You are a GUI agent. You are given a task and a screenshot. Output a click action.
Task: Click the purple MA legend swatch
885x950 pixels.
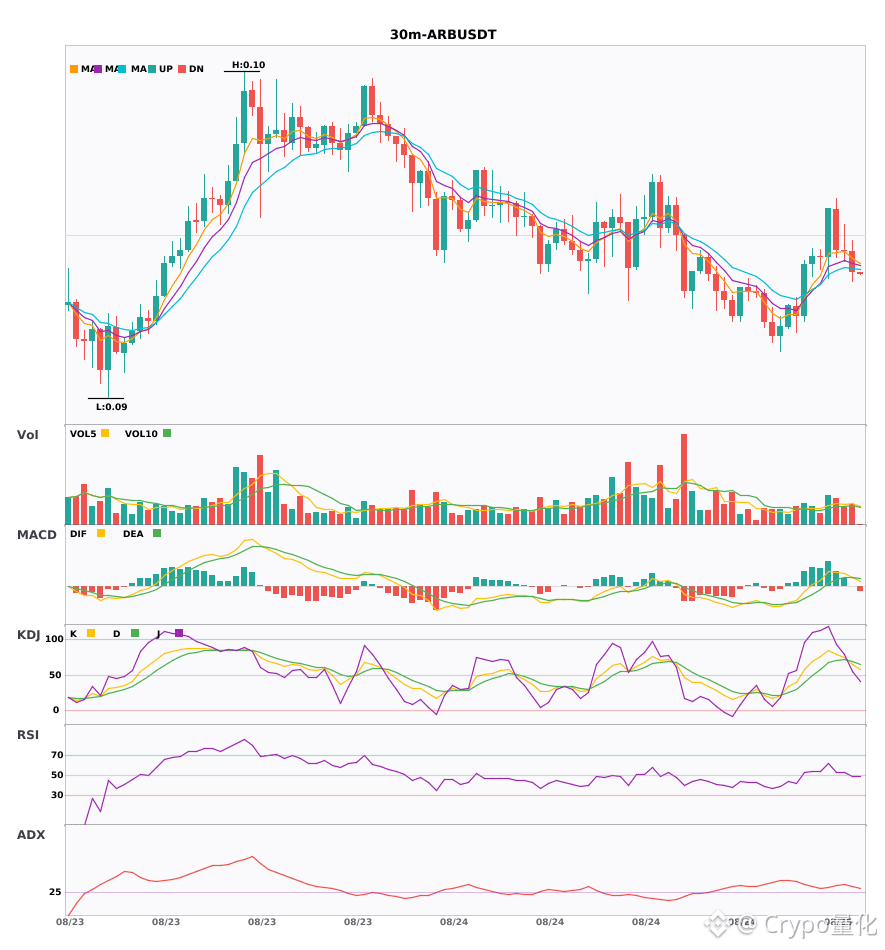click(98, 69)
